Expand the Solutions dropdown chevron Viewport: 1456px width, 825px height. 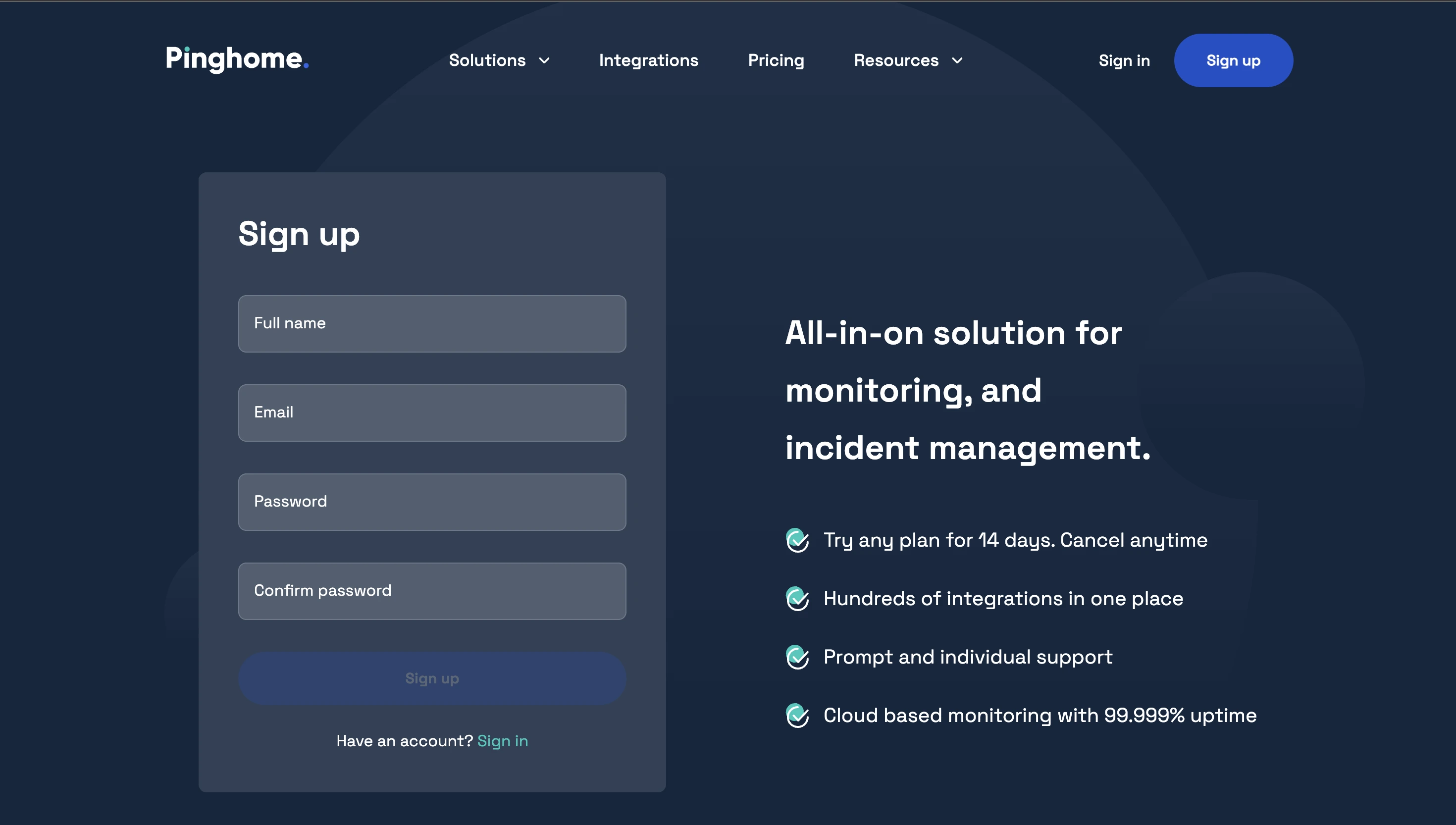[544, 60]
